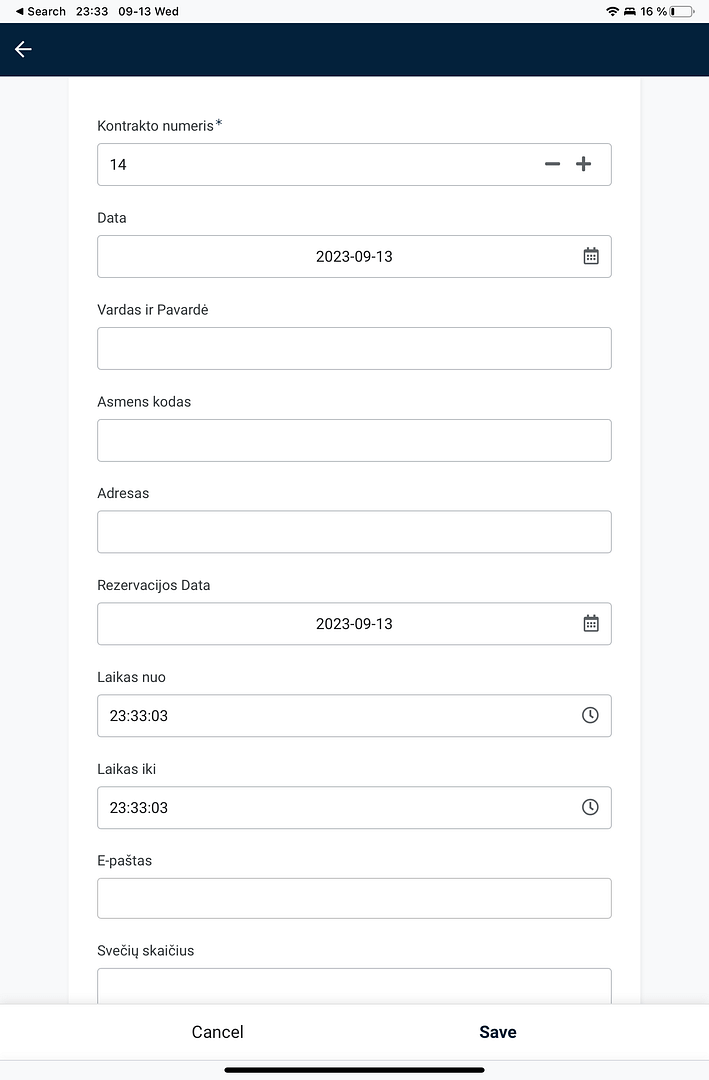
Task: Tap the Wi-Fi icon in status bar
Action: [612, 11]
